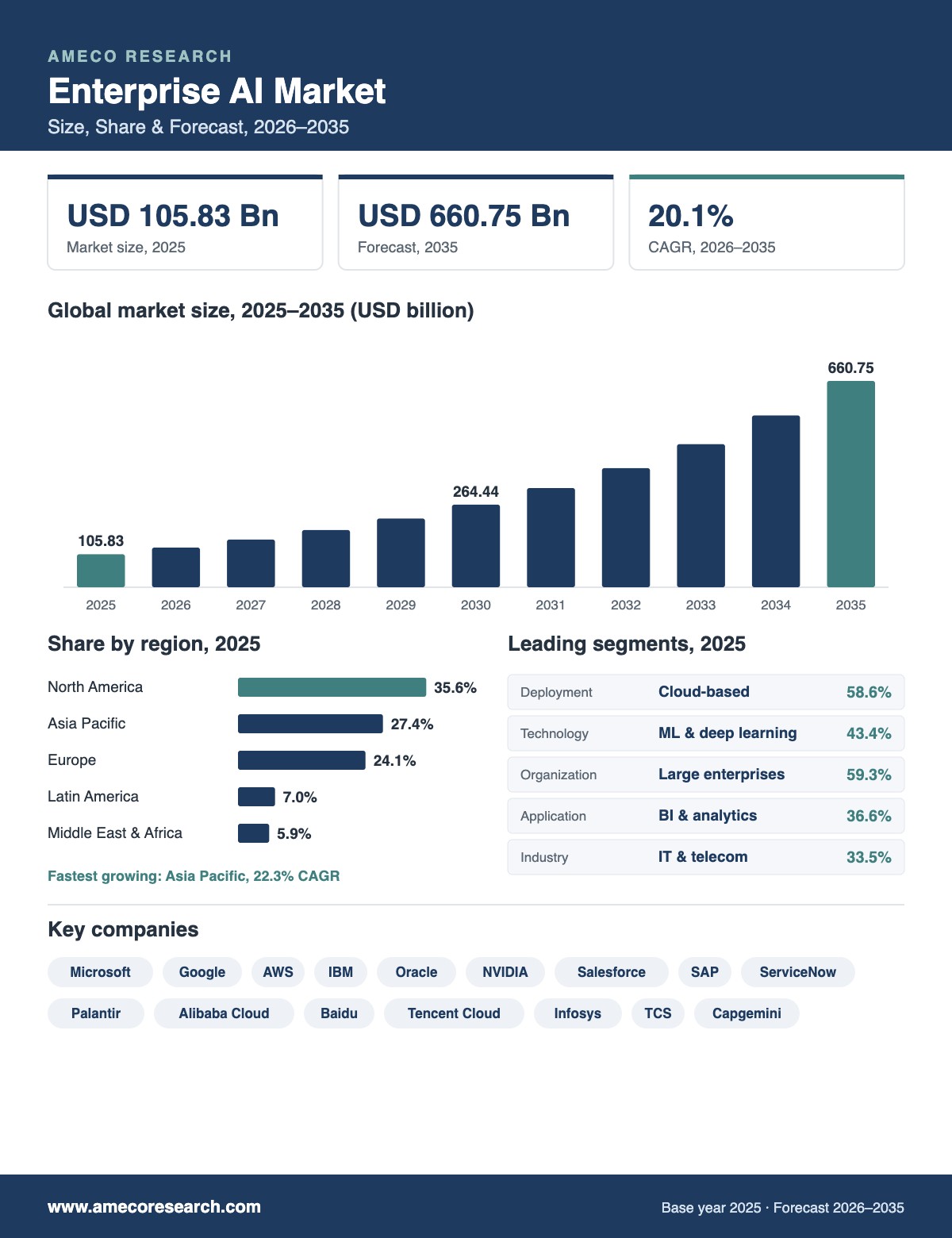Select the Application BI & analytics row
The width and height of the screenshot is (952, 1238).
pyautogui.click(x=706, y=816)
